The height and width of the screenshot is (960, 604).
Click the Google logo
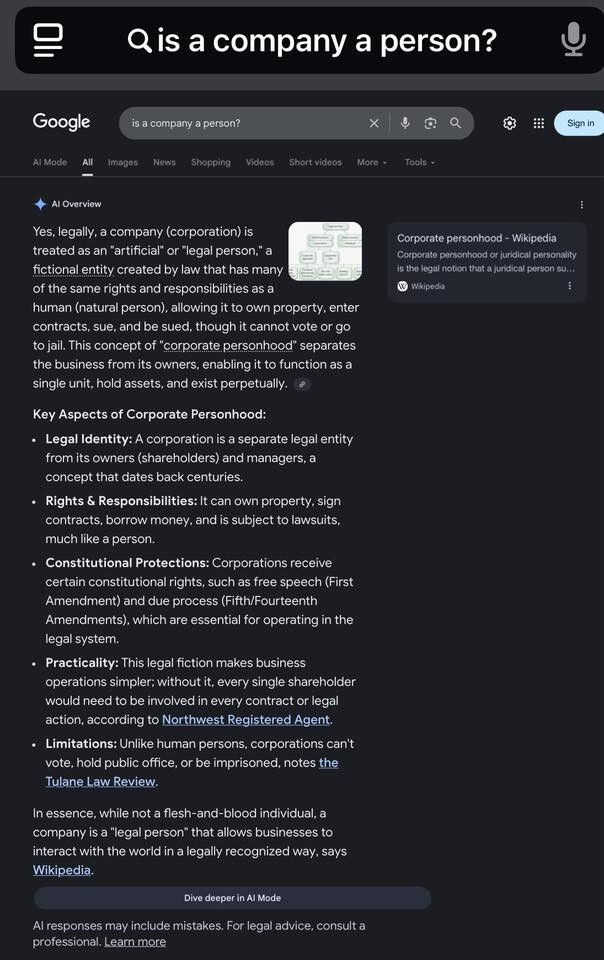coord(61,122)
